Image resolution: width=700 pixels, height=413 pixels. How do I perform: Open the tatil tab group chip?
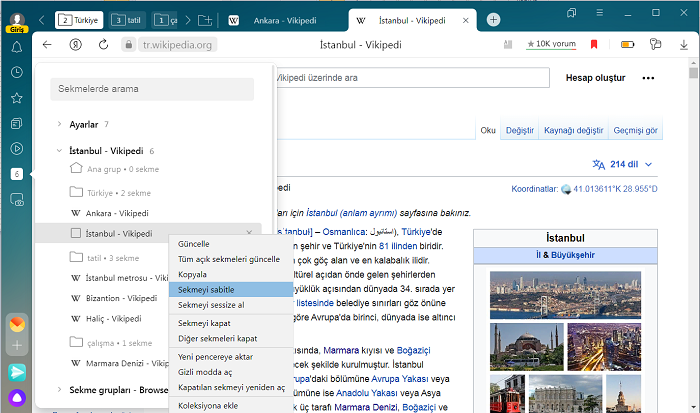[127, 20]
